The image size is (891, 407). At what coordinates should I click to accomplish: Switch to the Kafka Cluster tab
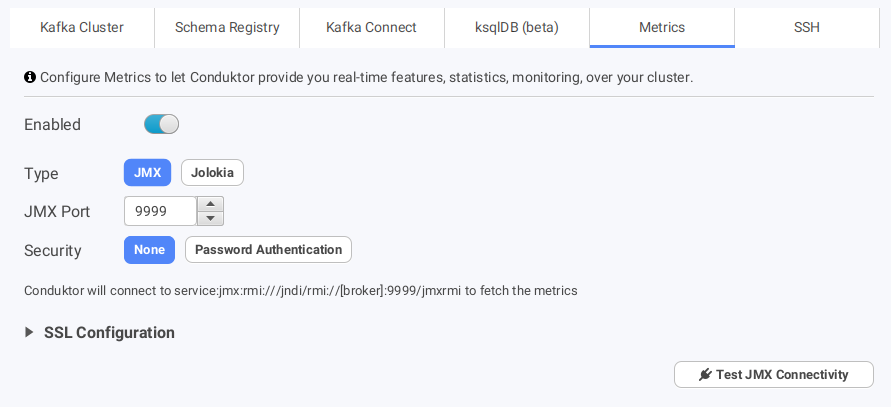coord(82,27)
